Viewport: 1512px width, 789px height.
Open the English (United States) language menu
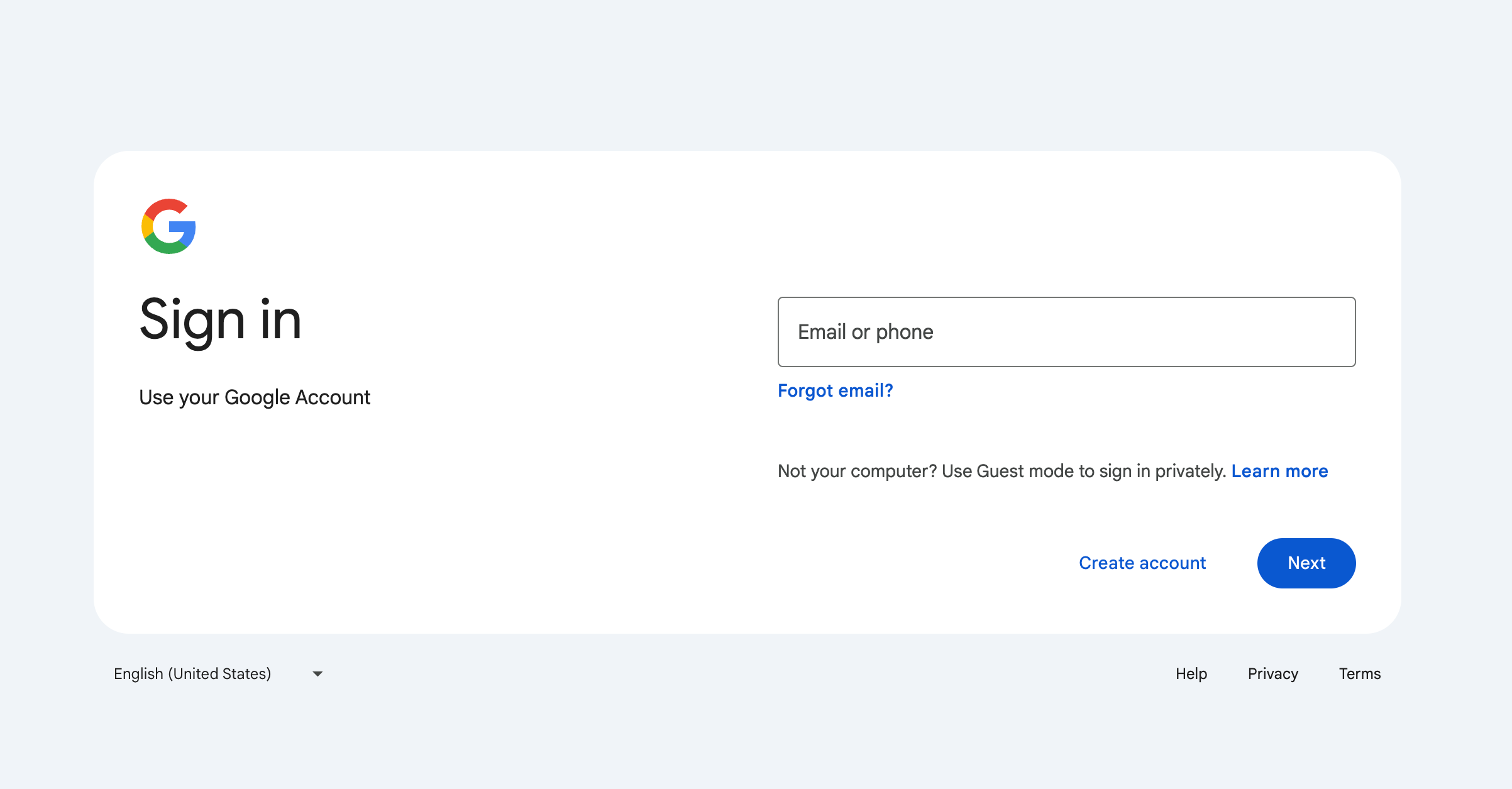tap(192, 674)
